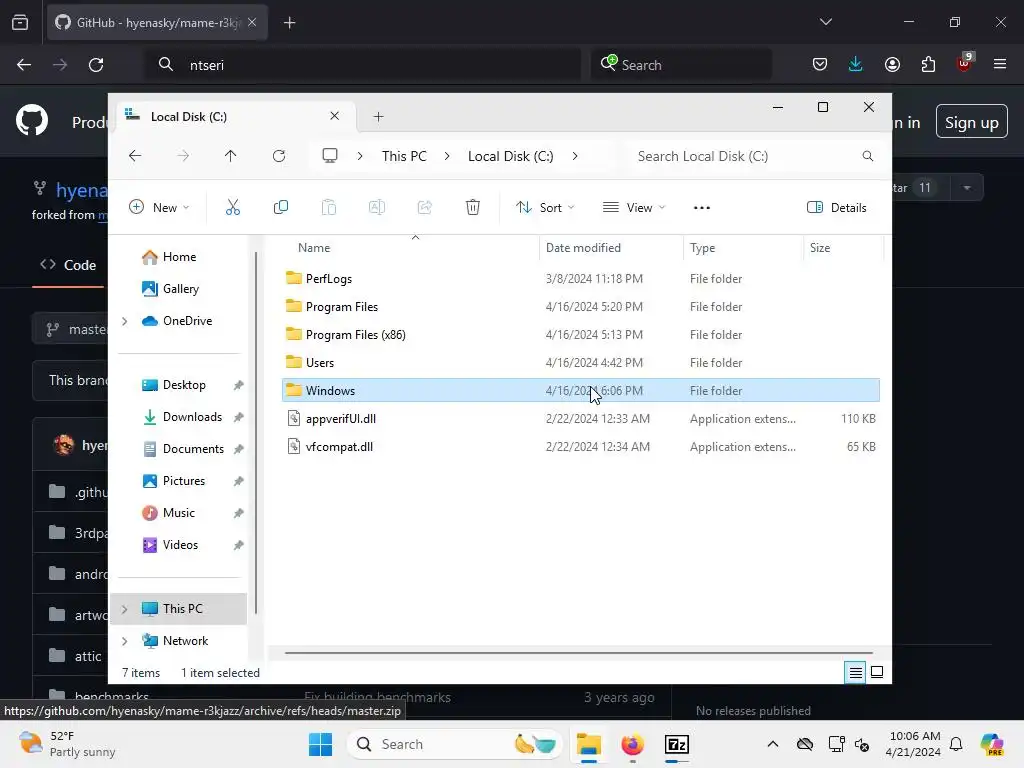Viewport: 1024px width, 768px height.
Task: Delete selected item with trash icon
Action: coord(473,208)
